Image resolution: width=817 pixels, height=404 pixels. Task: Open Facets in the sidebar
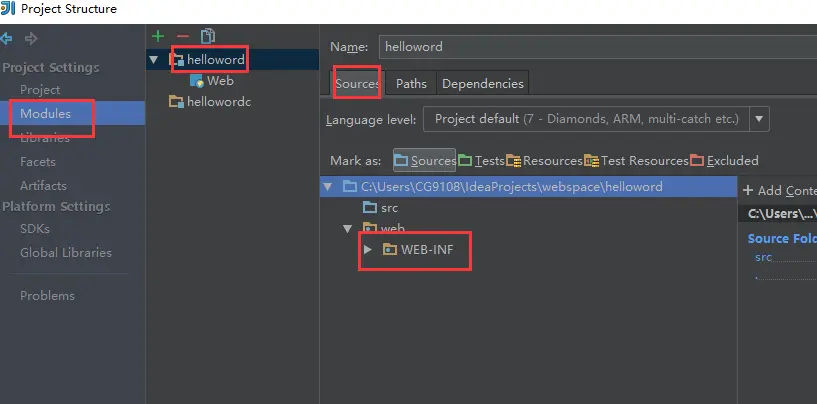38,162
